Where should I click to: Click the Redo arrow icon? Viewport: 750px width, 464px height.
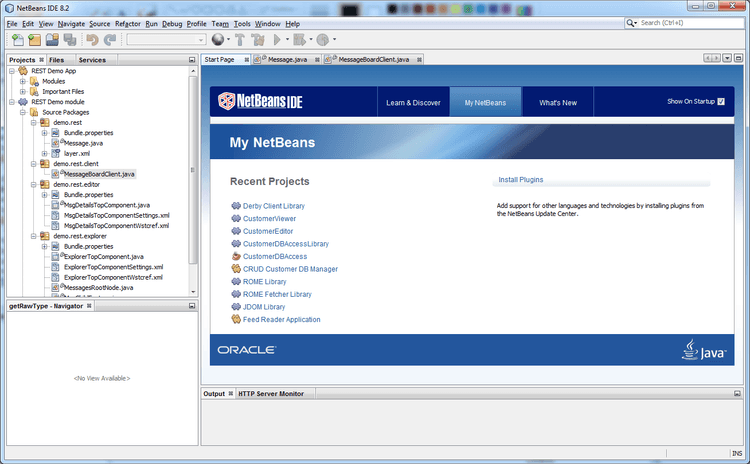(x=110, y=40)
